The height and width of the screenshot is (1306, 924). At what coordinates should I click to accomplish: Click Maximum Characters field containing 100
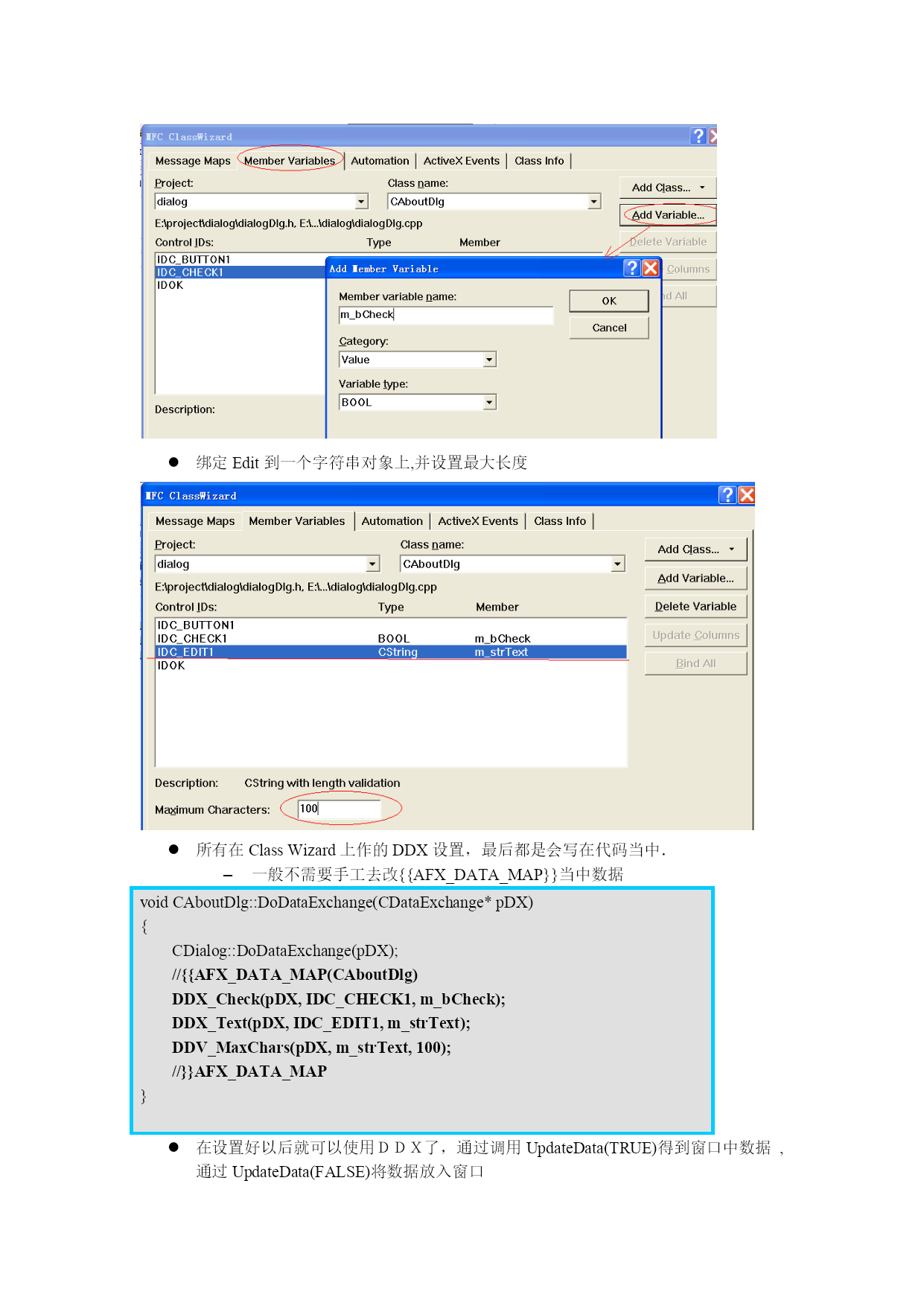tap(339, 809)
